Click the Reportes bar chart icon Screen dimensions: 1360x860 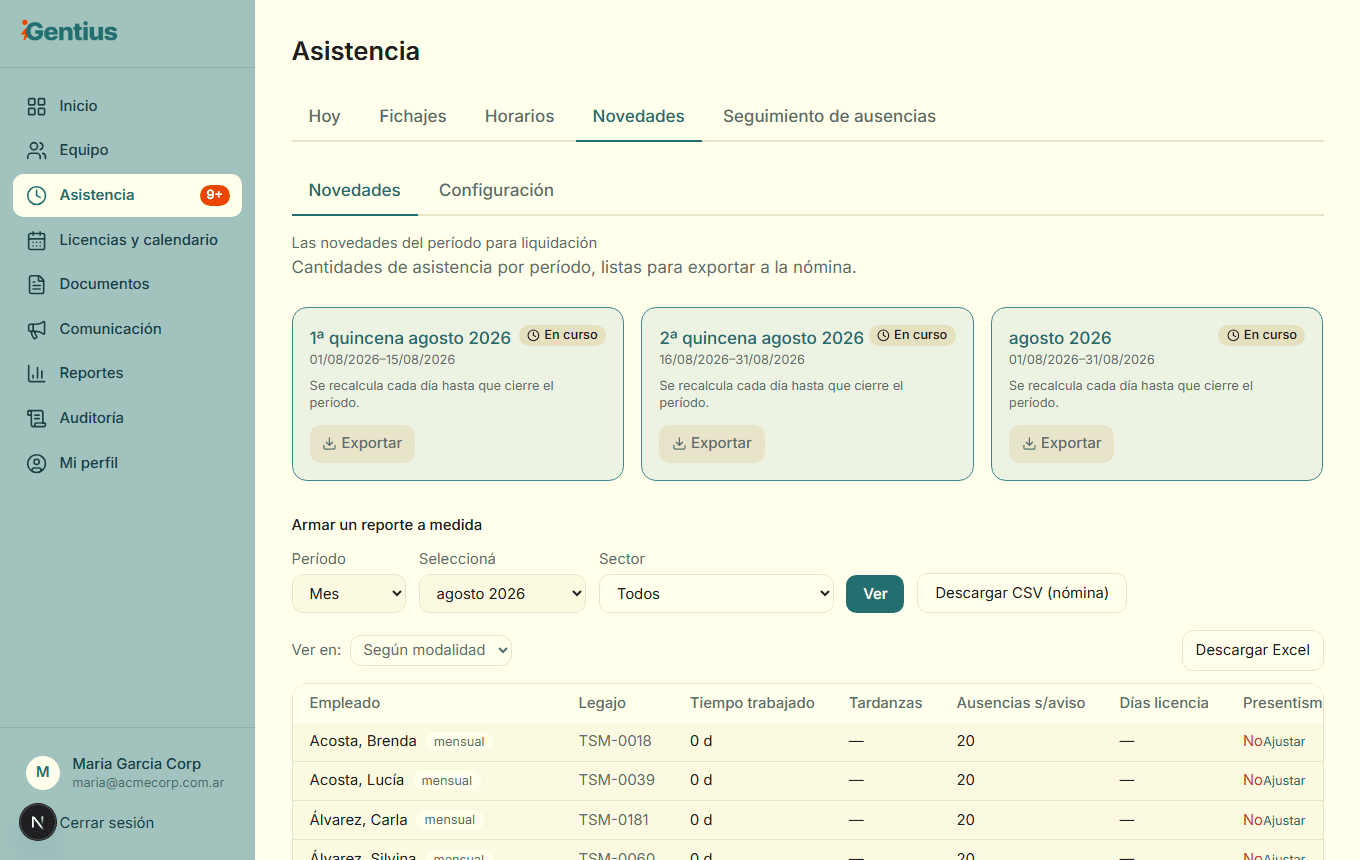37,373
